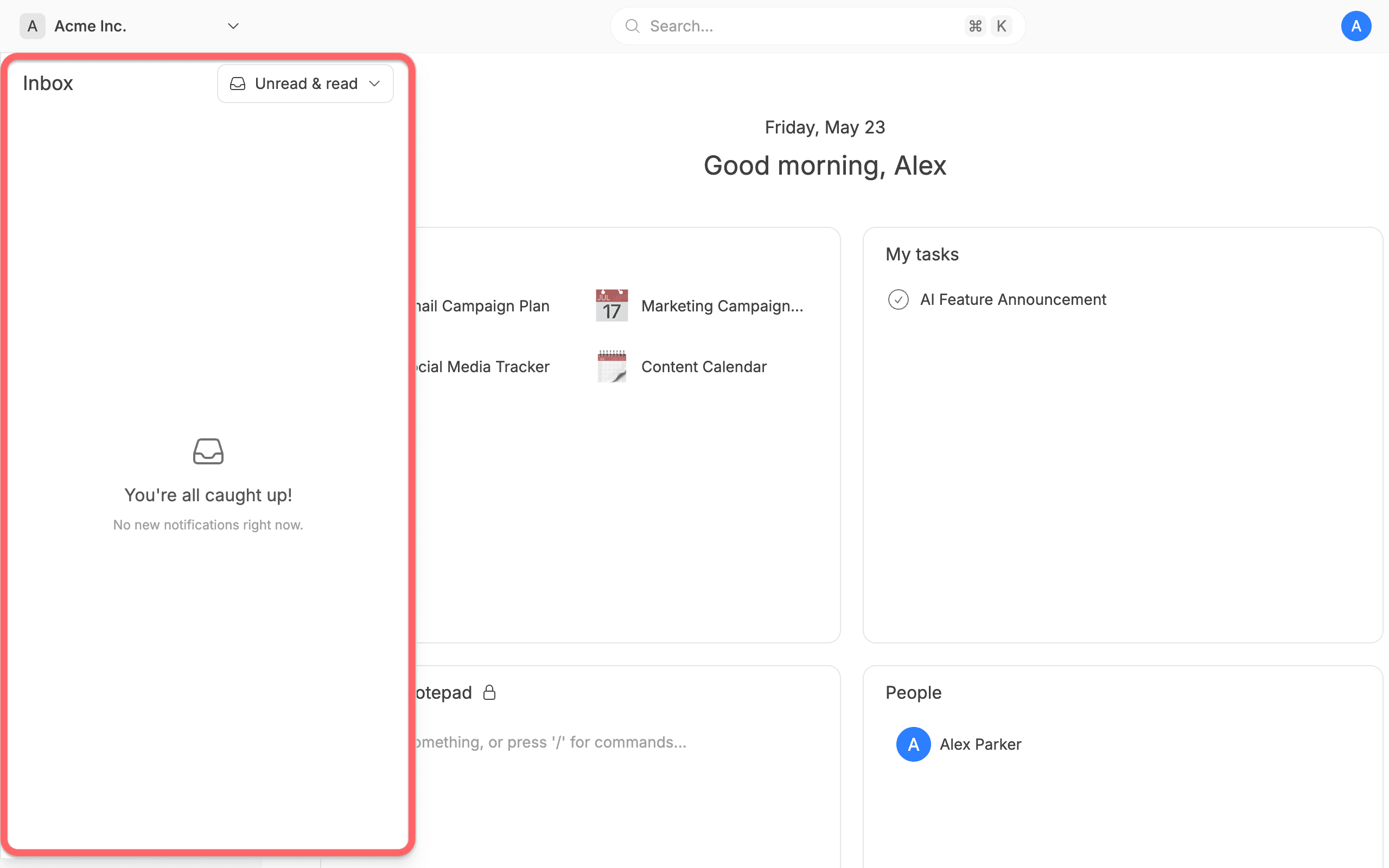Open the AI Feature Announcement task

coord(1013,299)
